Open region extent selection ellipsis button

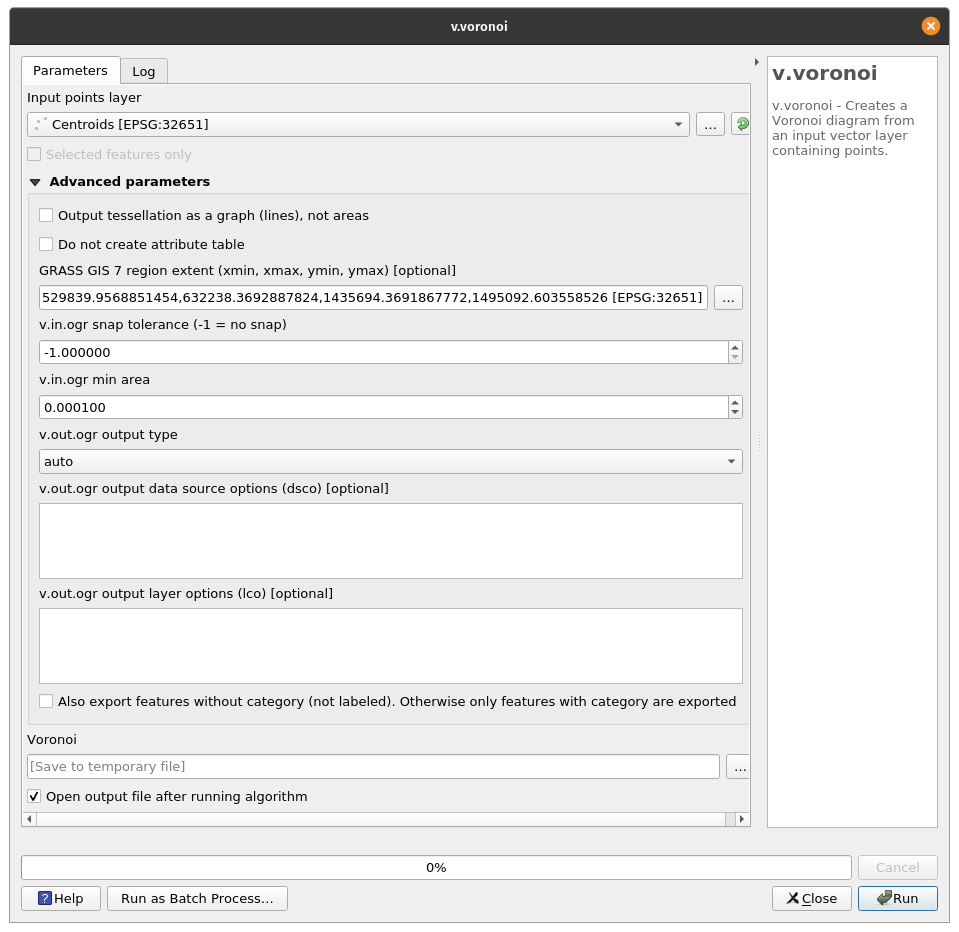pos(728,297)
